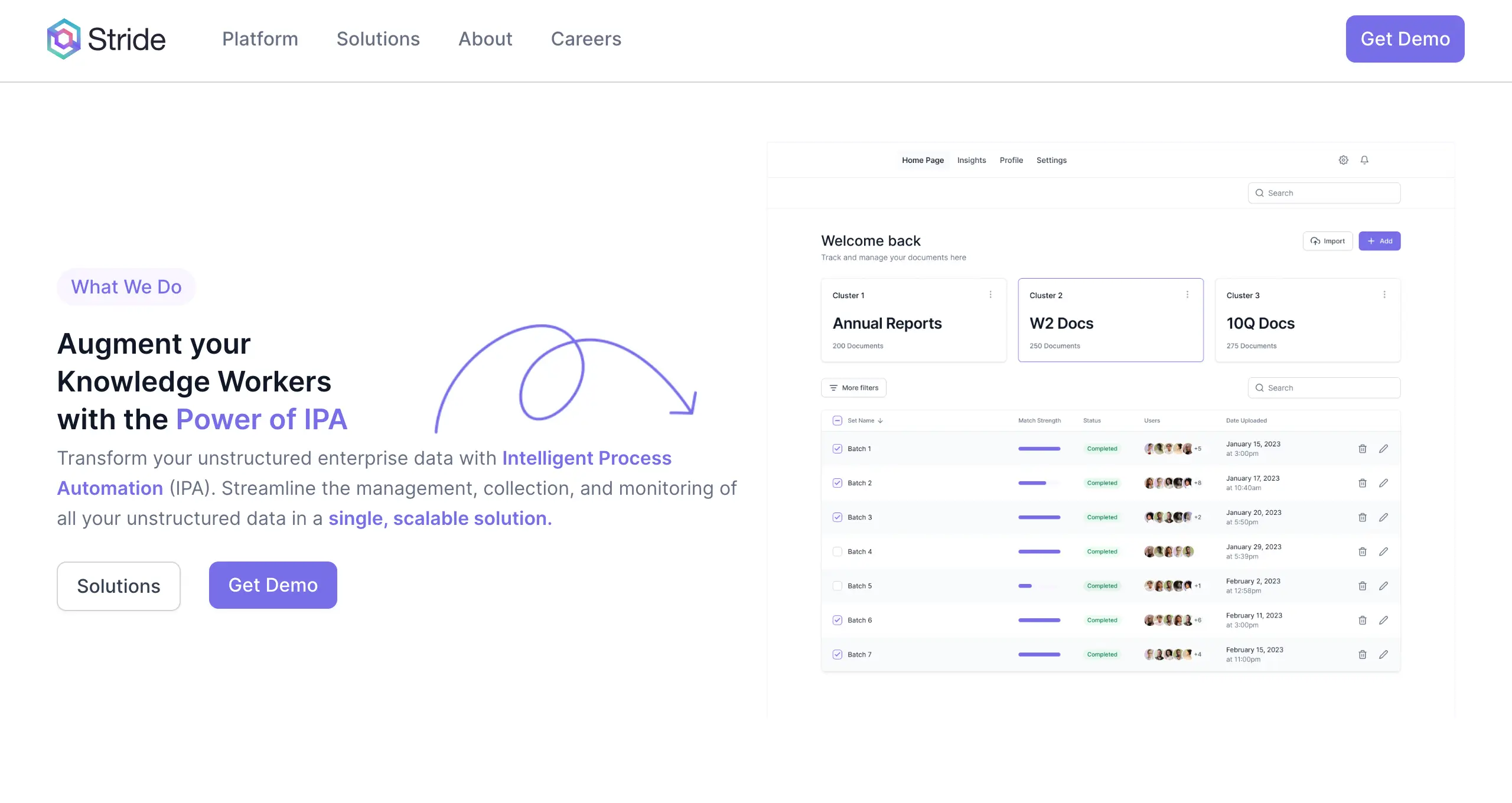
Task: Edit Batch 6 with pencil icon
Action: coord(1383,620)
